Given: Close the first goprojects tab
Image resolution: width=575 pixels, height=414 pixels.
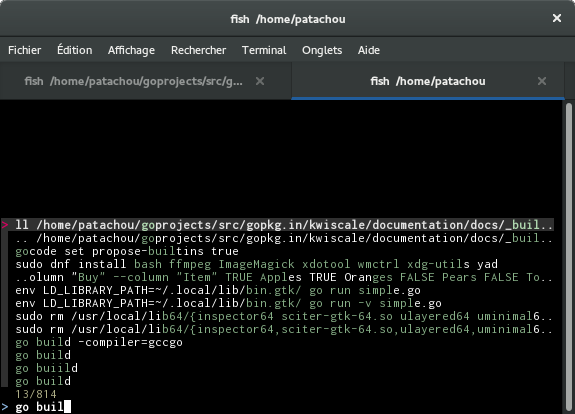Looking at the screenshot, I should pos(260,81).
